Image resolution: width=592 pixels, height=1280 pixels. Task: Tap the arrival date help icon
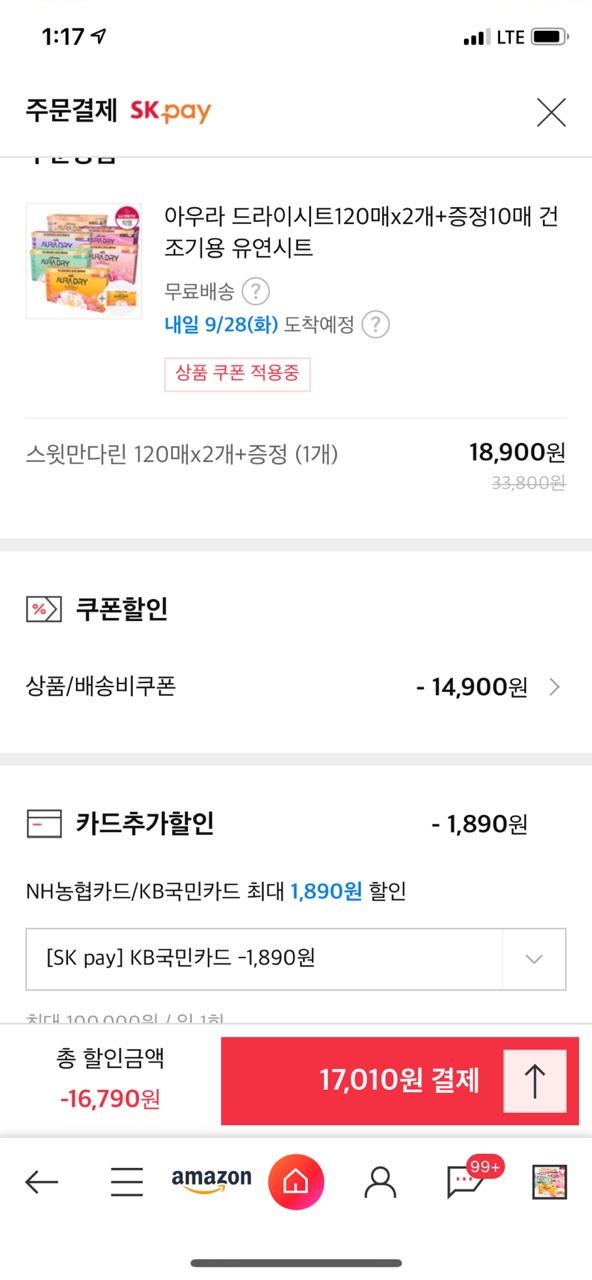pyautogui.click(x=375, y=324)
